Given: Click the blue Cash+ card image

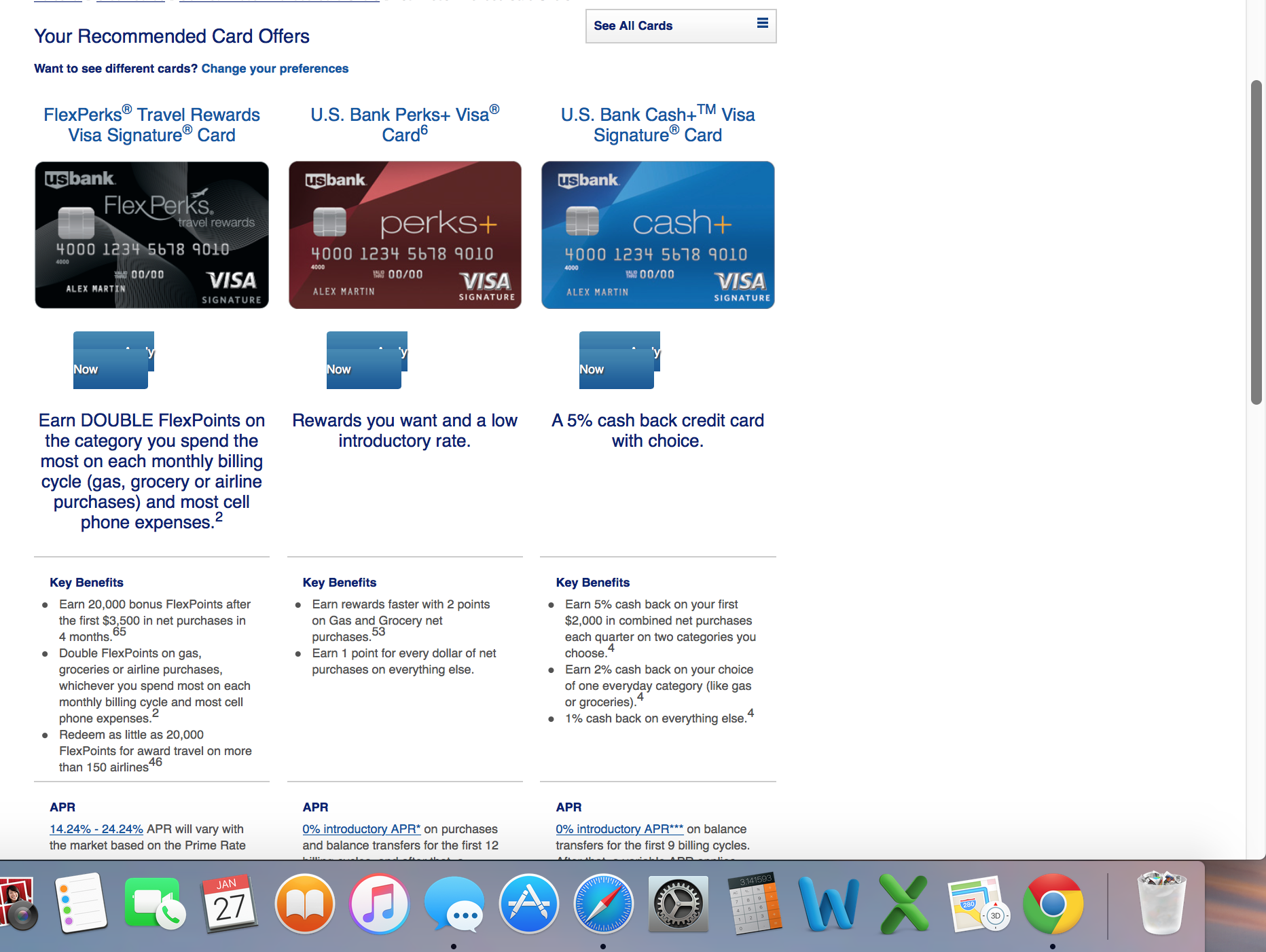Looking at the screenshot, I should click(x=657, y=235).
